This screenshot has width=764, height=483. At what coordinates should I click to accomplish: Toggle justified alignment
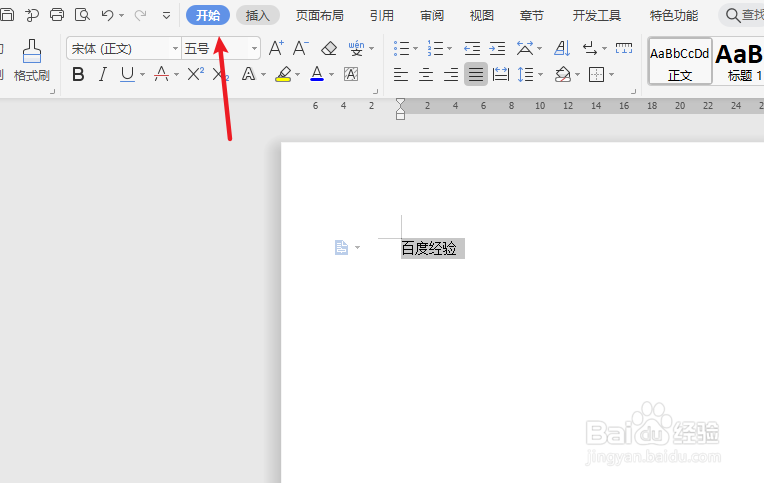[x=476, y=75]
